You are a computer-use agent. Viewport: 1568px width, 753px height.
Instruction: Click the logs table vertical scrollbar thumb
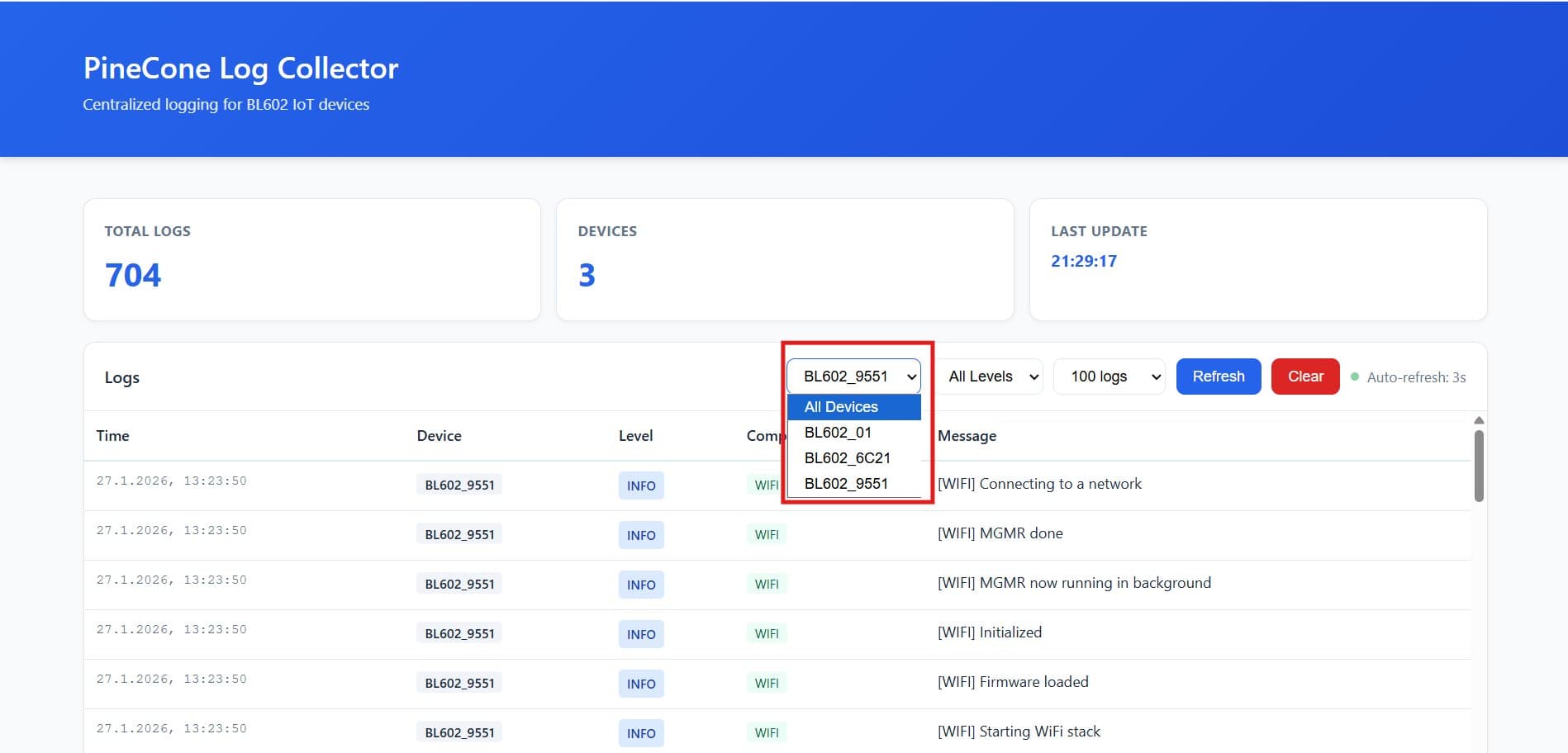tap(1479, 466)
